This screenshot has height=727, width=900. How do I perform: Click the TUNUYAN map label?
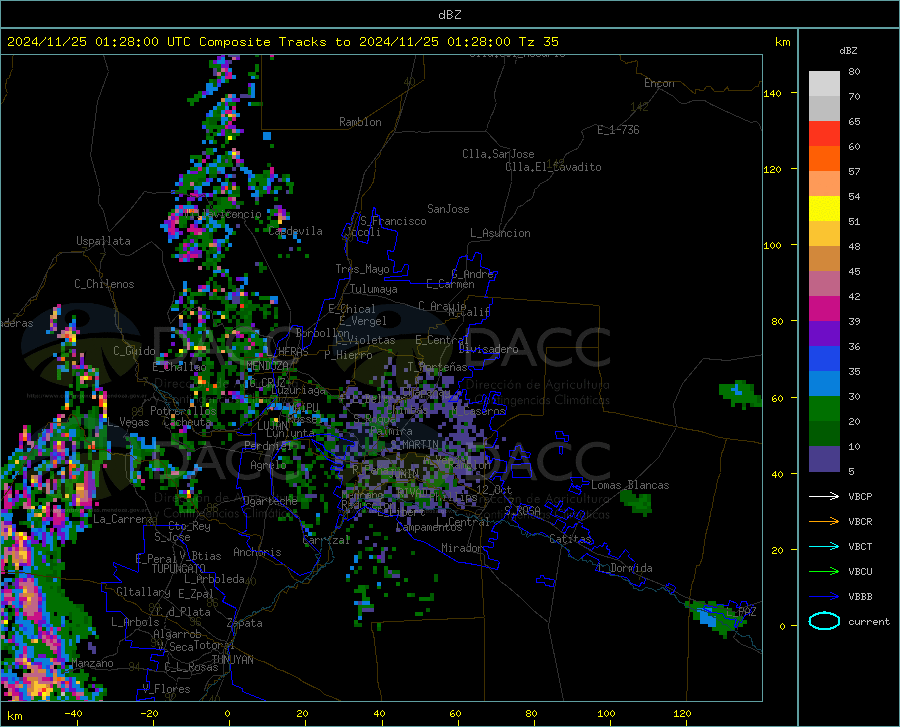point(232,660)
